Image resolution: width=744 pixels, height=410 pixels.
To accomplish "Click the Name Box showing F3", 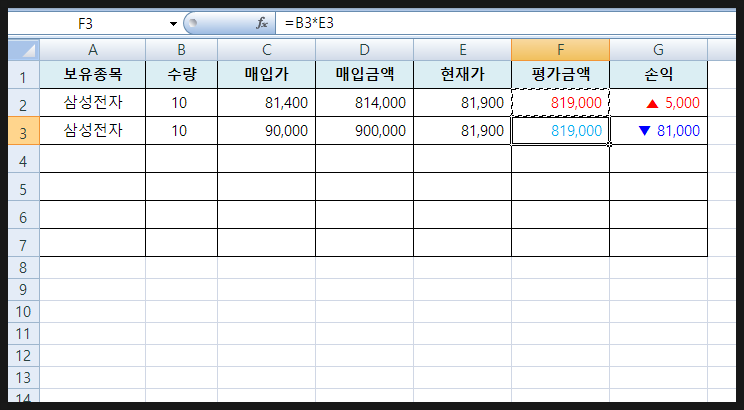I will 85,24.
